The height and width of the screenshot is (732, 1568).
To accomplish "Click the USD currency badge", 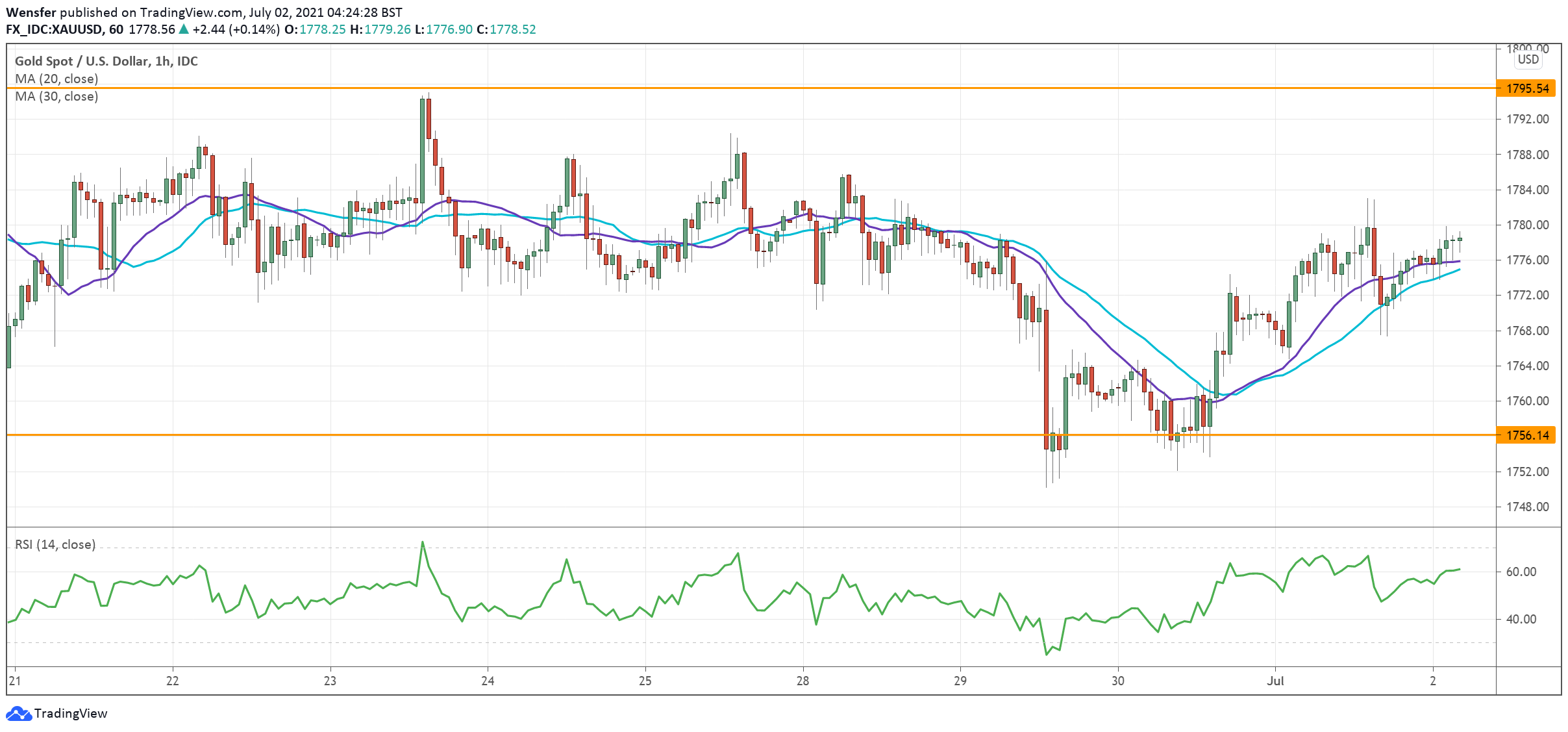I will coord(1528,60).
